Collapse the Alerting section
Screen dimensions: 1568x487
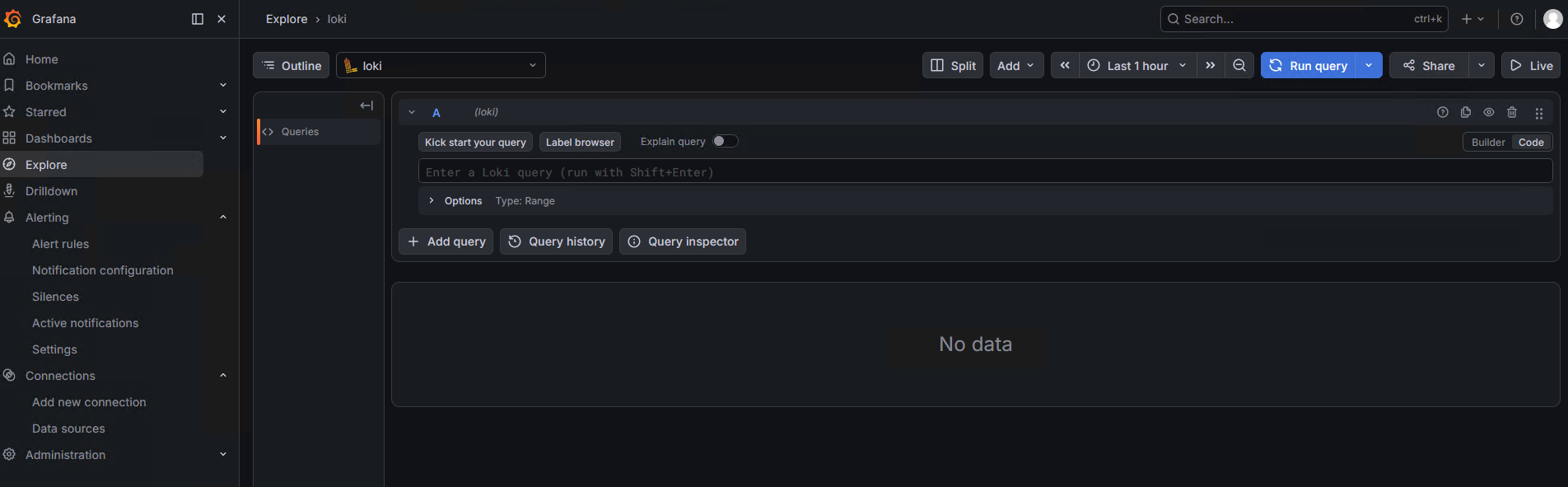(223, 218)
